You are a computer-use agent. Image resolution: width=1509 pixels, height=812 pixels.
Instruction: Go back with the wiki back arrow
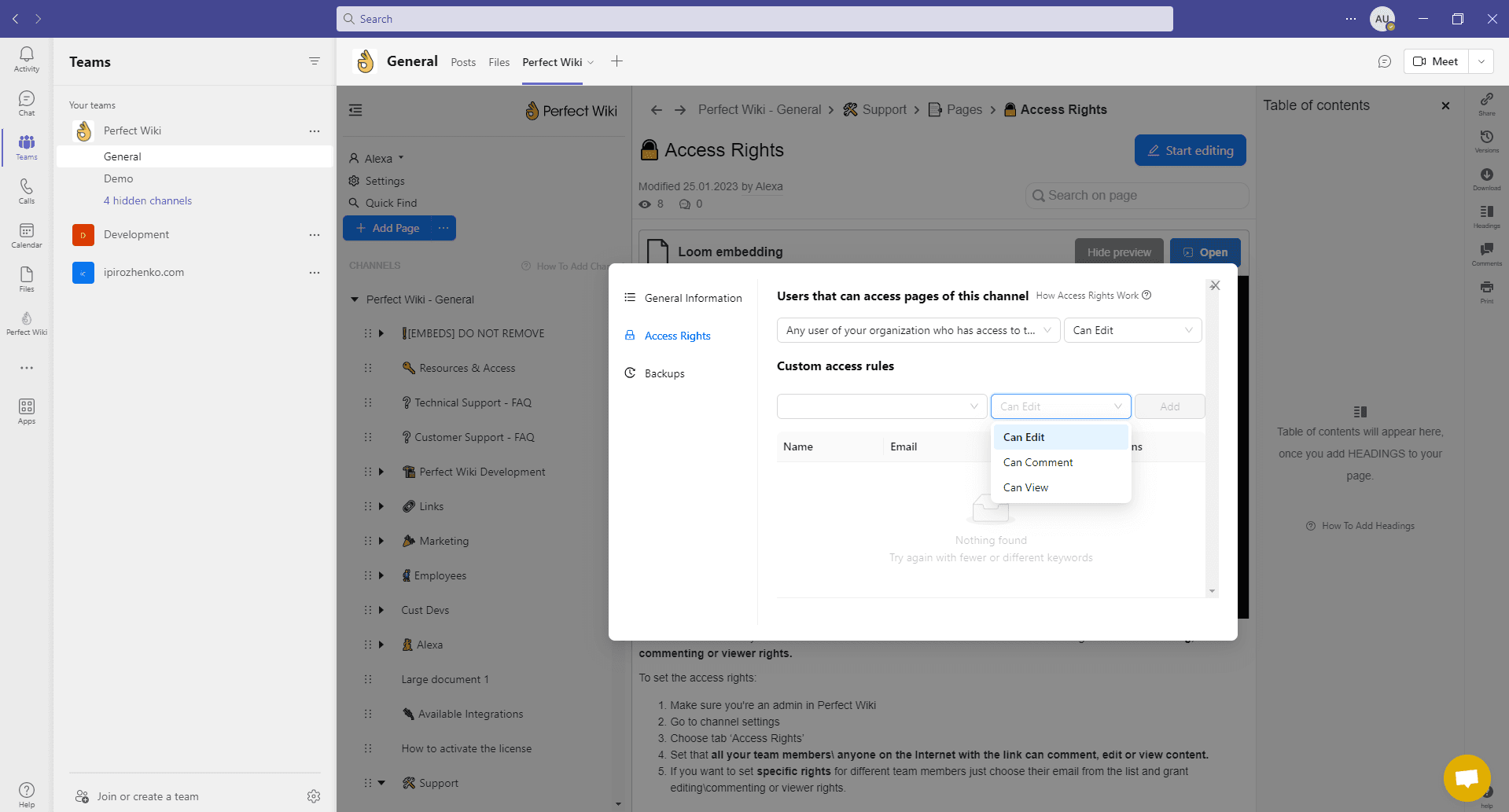(x=657, y=110)
